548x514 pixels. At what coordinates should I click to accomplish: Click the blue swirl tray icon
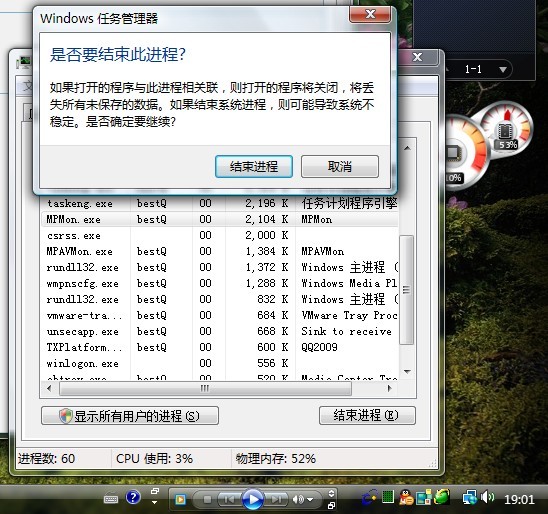(369, 497)
